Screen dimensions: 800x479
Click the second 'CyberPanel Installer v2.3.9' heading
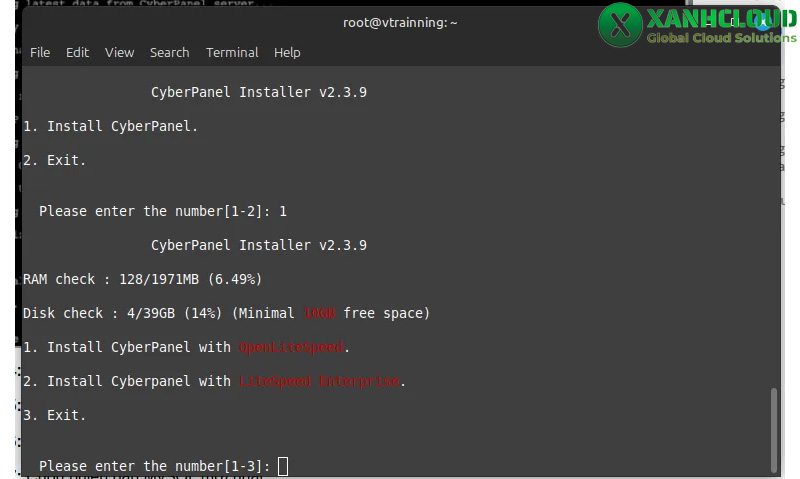tap(259, 245)
